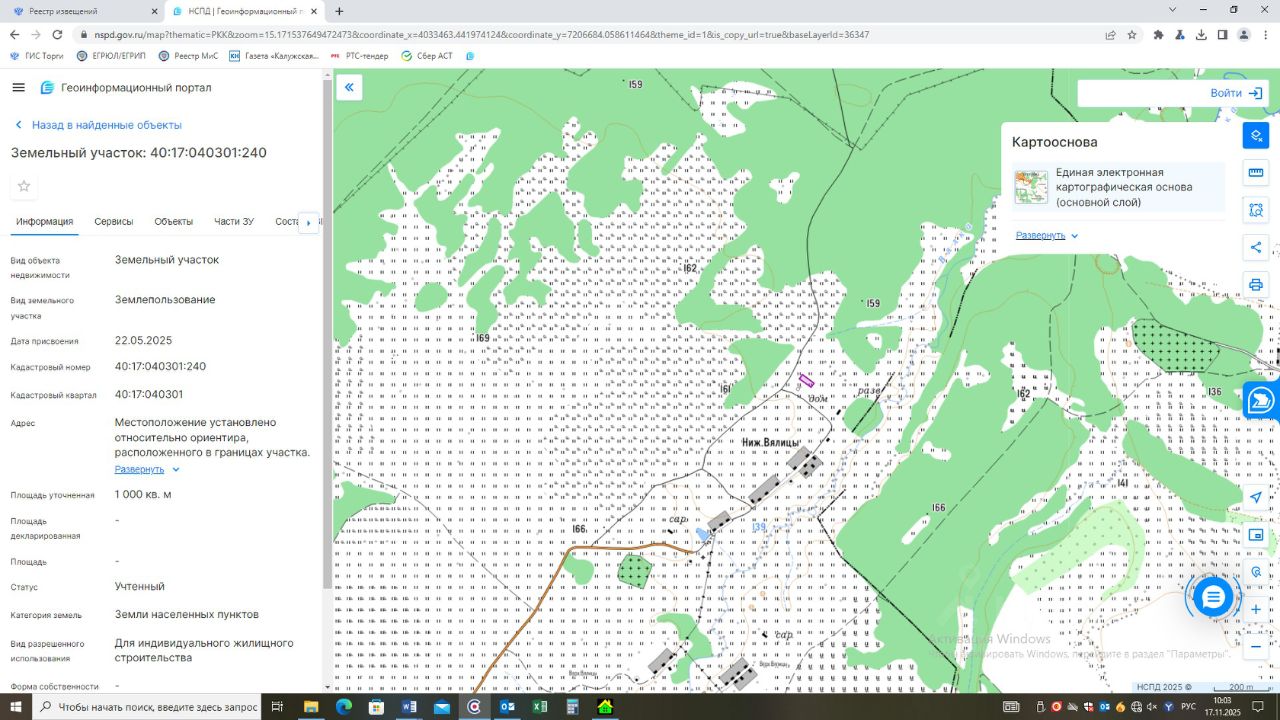Share this page from the address bar
The image size is (1280, 720).
click(1110, 34)
